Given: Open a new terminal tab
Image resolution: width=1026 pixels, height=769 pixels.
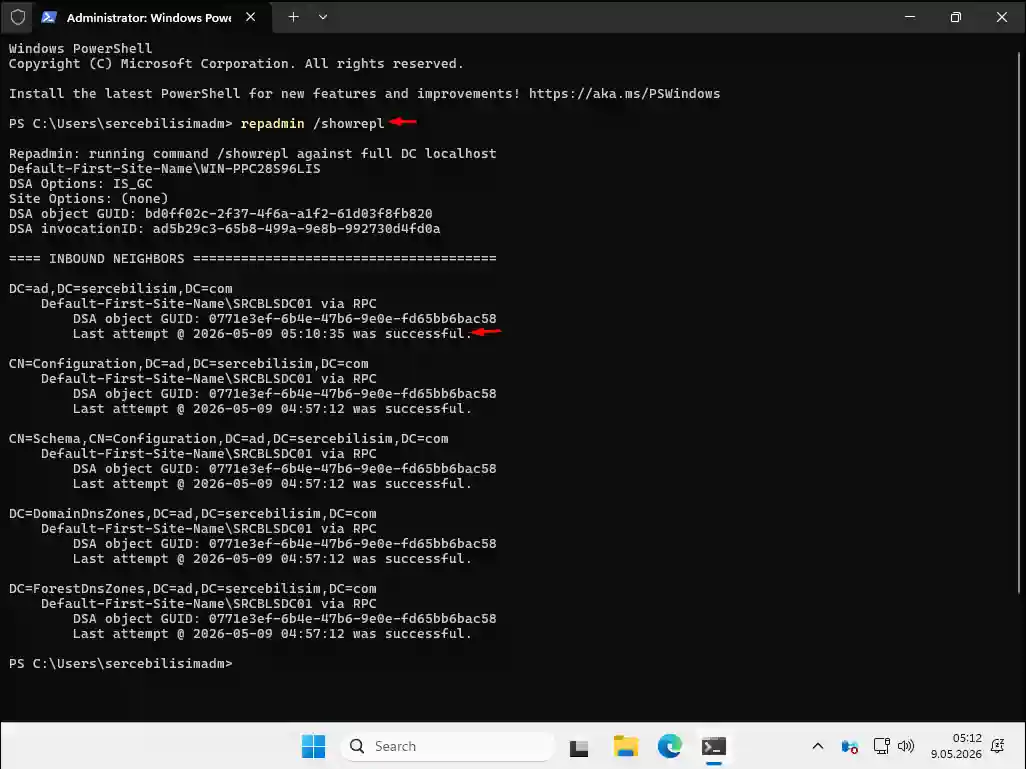Looking at the screenshot, I should tap(293, 17).
